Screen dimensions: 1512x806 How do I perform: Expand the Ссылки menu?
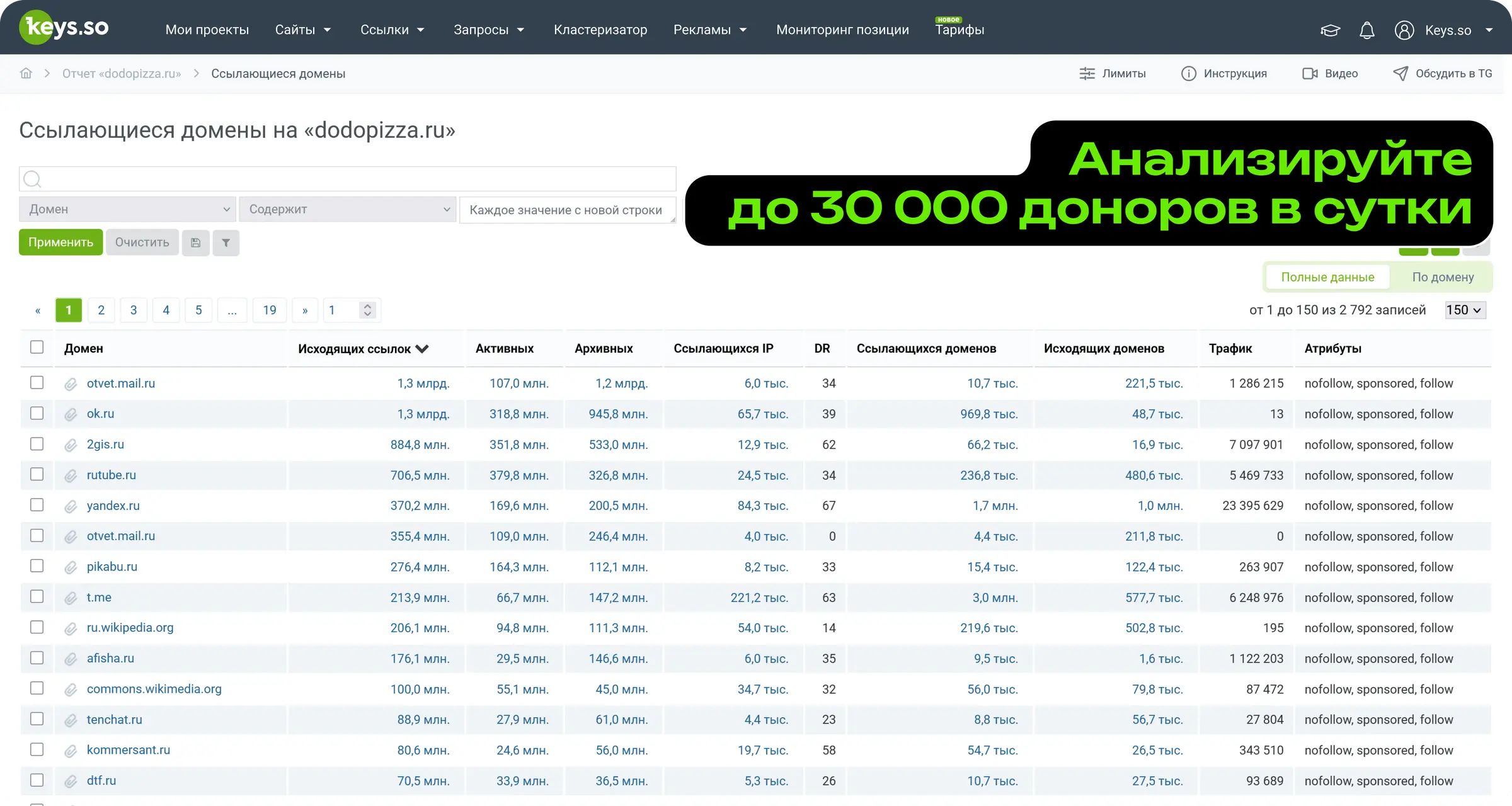pyautogui.click(x=392, y=30)
